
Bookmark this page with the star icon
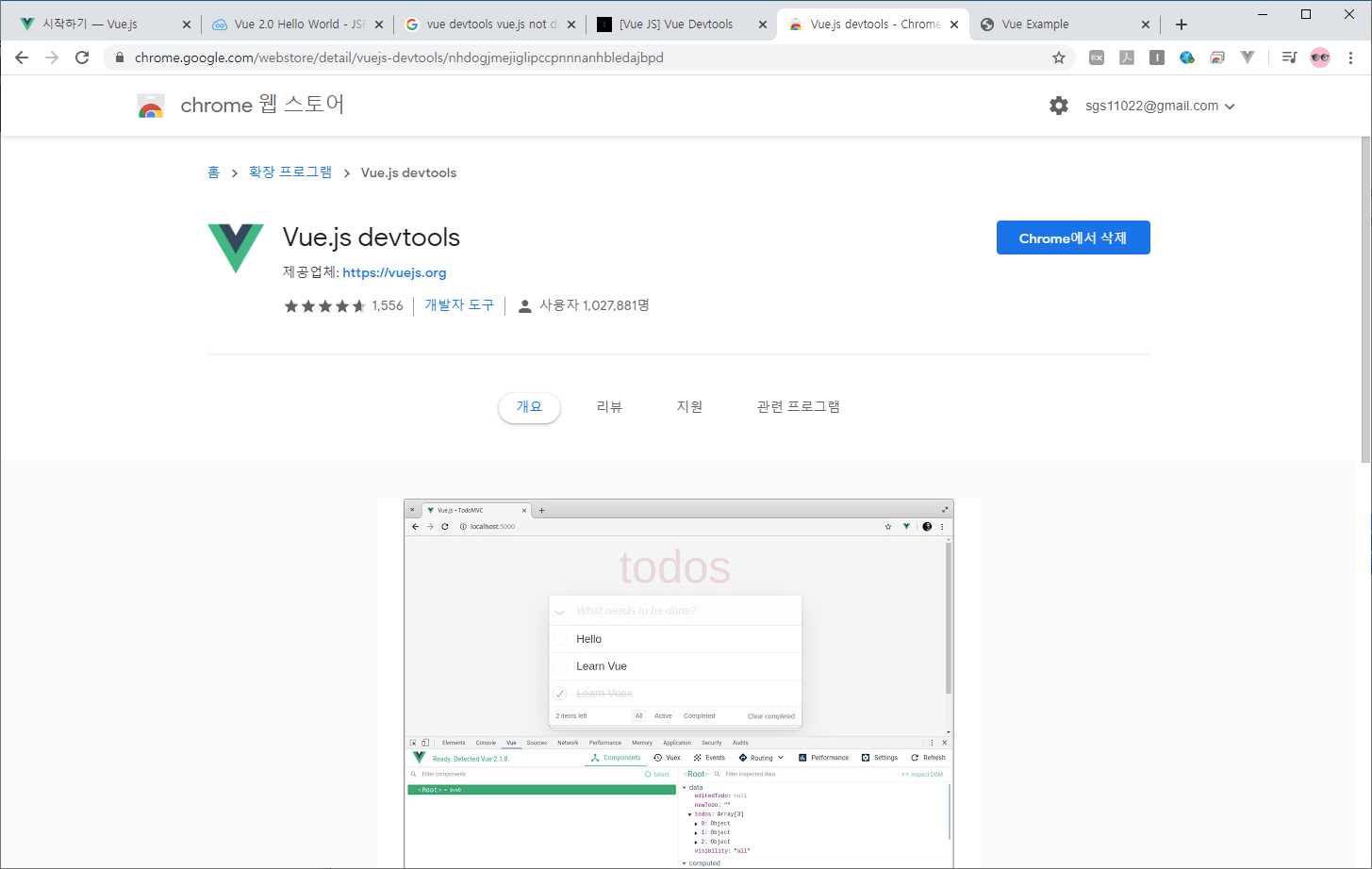click(x=1059, y=57)
